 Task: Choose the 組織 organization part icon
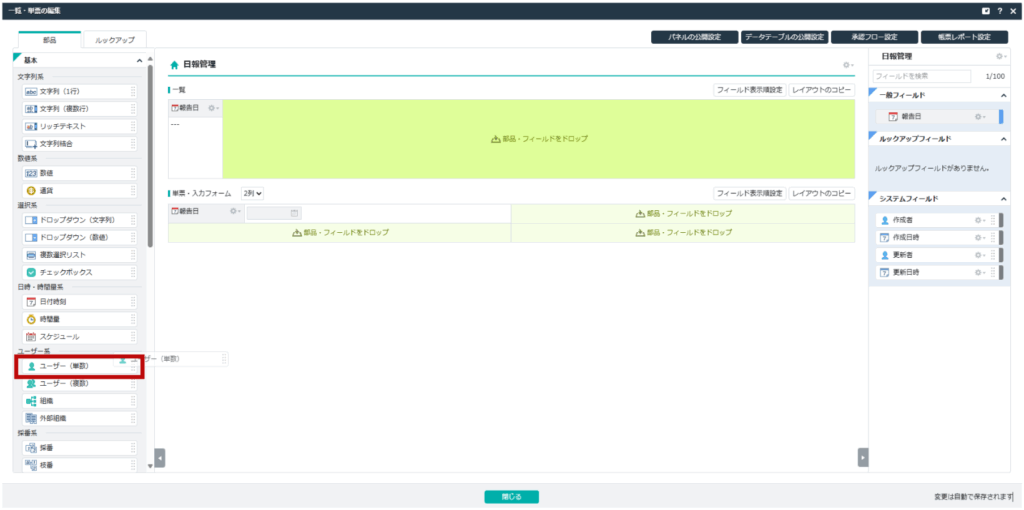pos(31,401)
